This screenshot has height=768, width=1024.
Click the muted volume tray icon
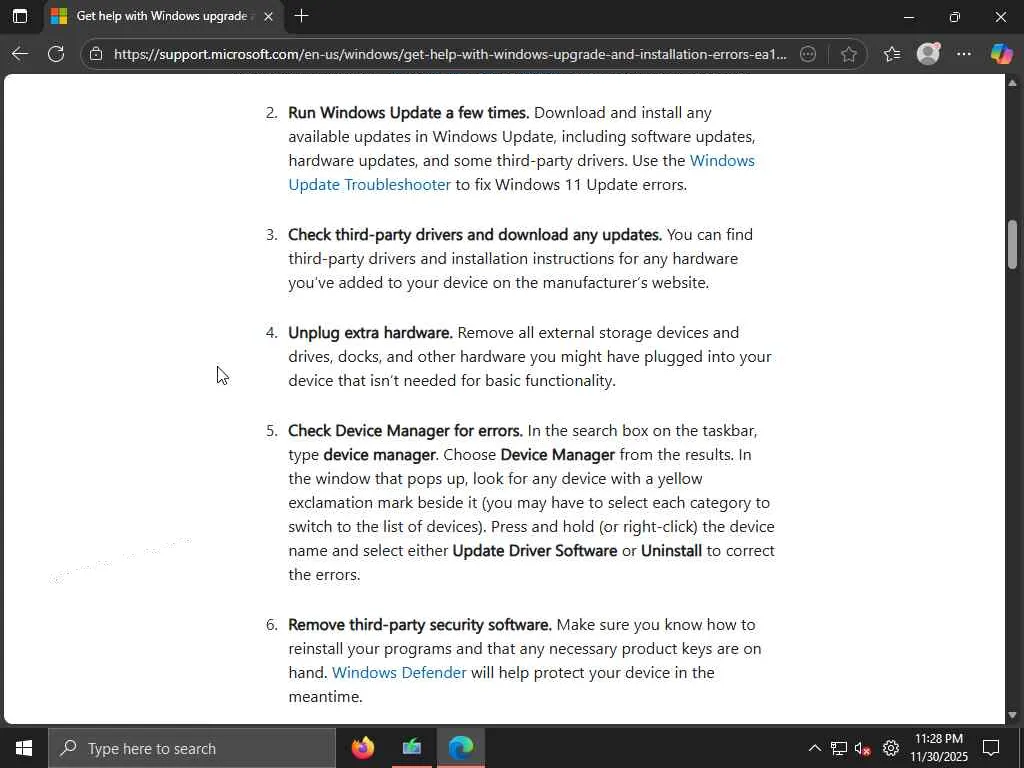pos(863,748)
